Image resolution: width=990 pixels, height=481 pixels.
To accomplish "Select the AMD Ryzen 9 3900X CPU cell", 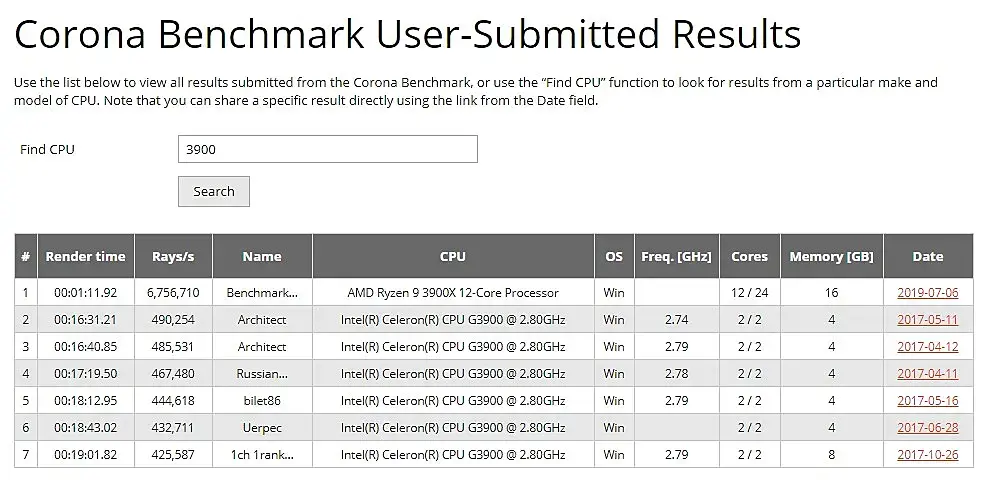I will (x=453, y=293).
